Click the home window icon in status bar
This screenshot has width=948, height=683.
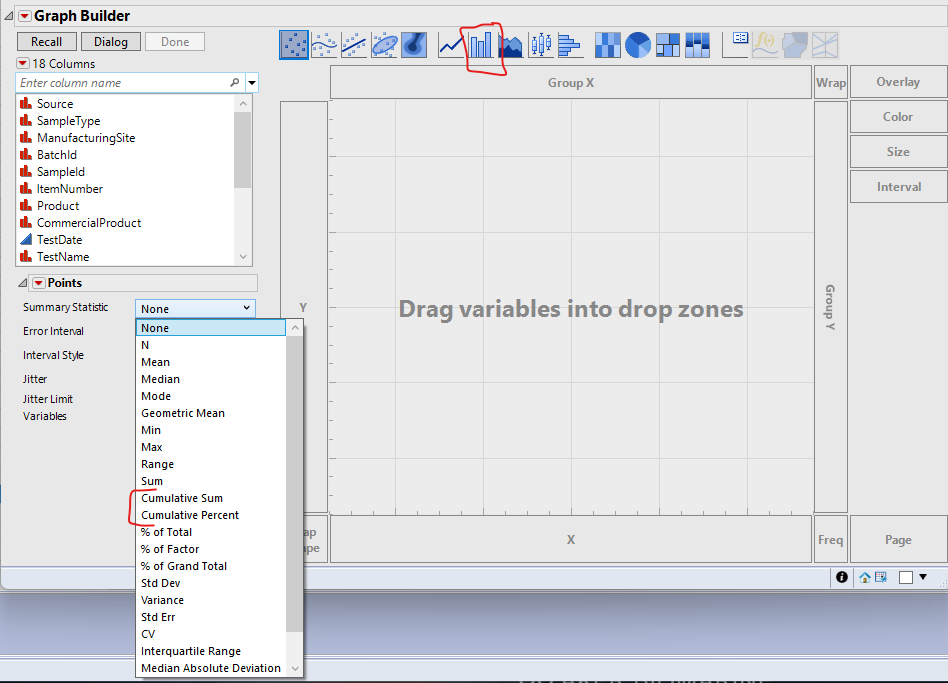[866, 577]
